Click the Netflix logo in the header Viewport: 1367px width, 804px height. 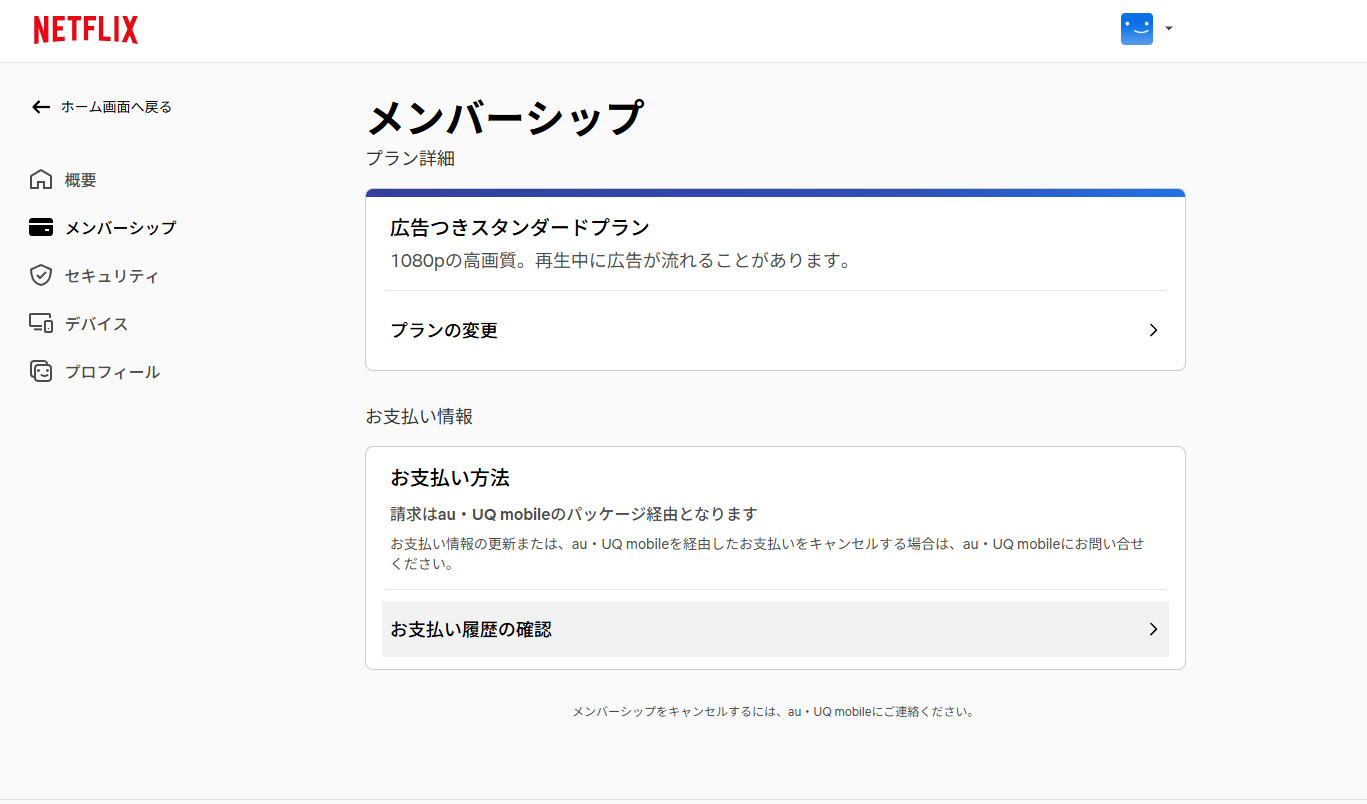click(85, 30)
